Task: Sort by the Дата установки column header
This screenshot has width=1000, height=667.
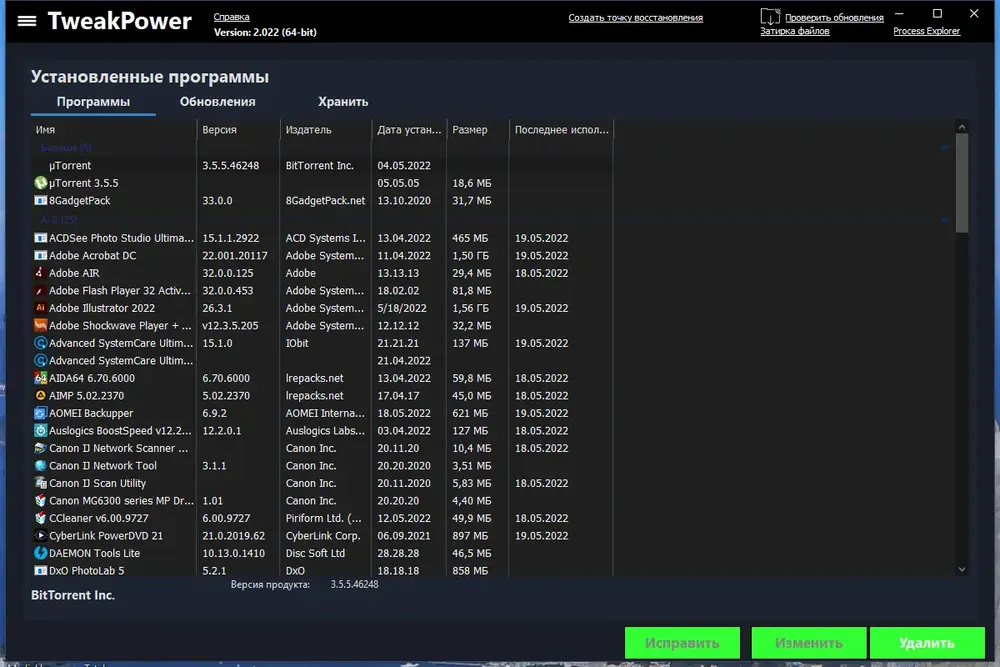Action: (x=409, y=129)
